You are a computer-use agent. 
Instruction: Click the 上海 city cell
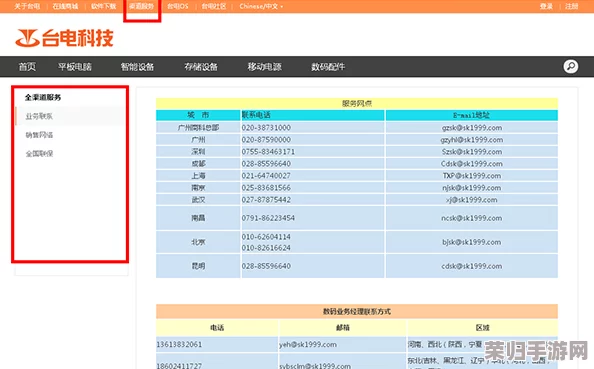point(198,176)
